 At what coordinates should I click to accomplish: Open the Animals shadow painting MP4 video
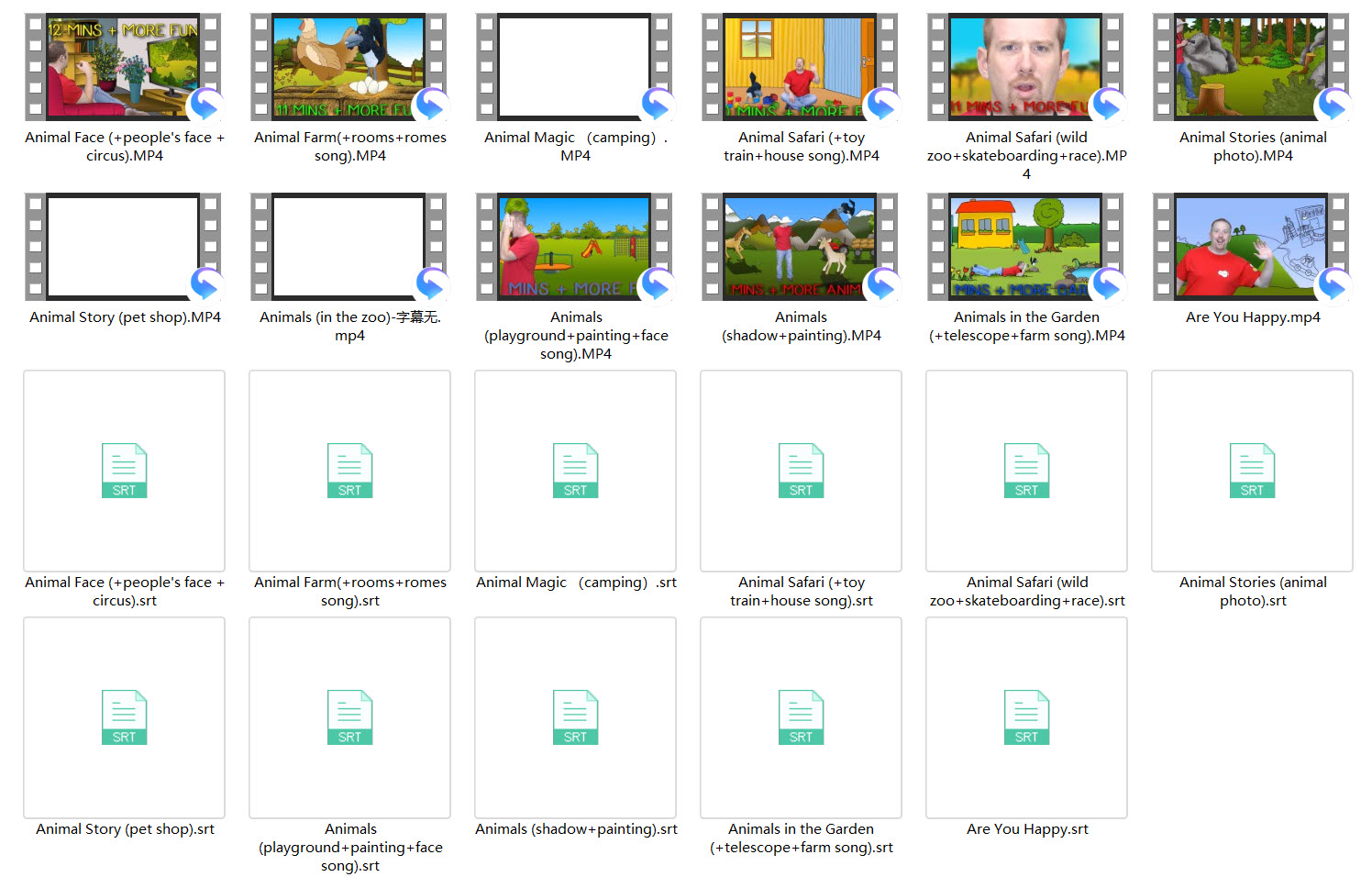click(x=801, y=246)
